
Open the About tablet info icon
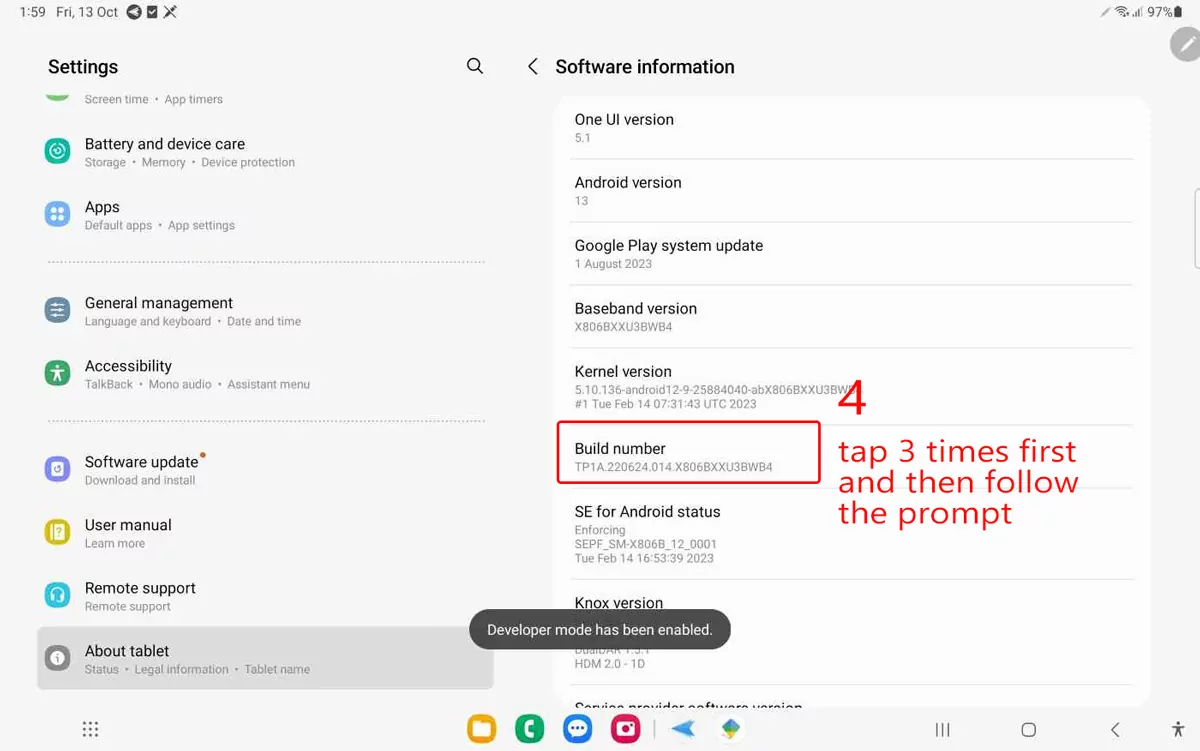pos(57,658)
